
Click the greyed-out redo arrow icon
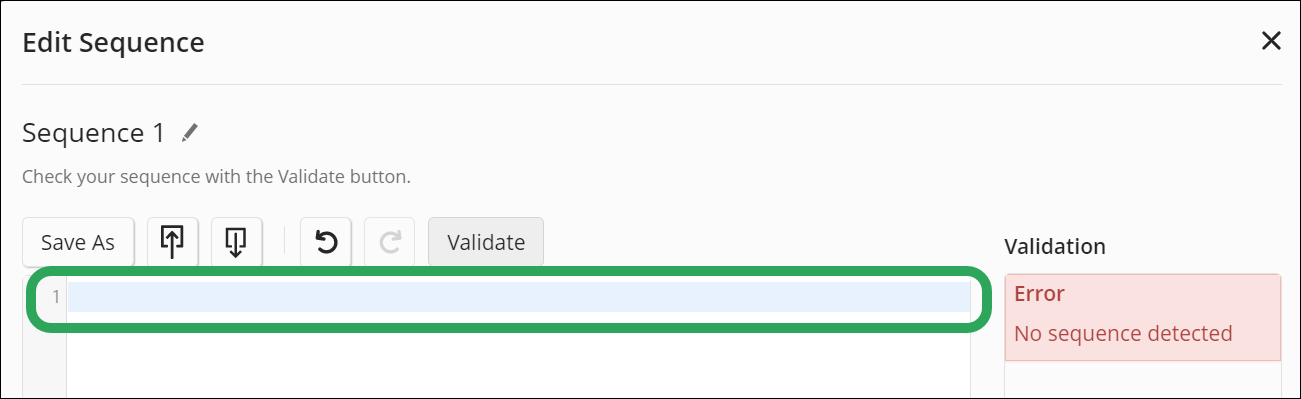(390, 242)
